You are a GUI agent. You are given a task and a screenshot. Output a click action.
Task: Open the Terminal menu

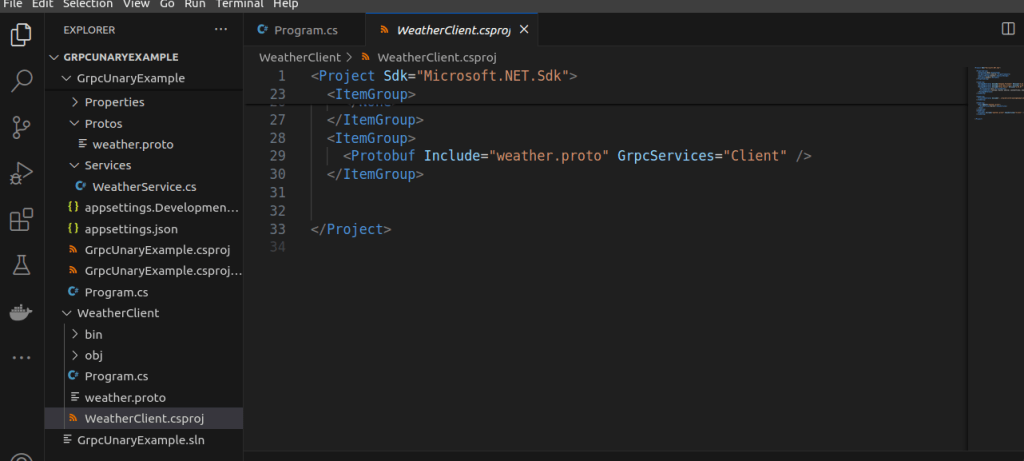(240, 4)
